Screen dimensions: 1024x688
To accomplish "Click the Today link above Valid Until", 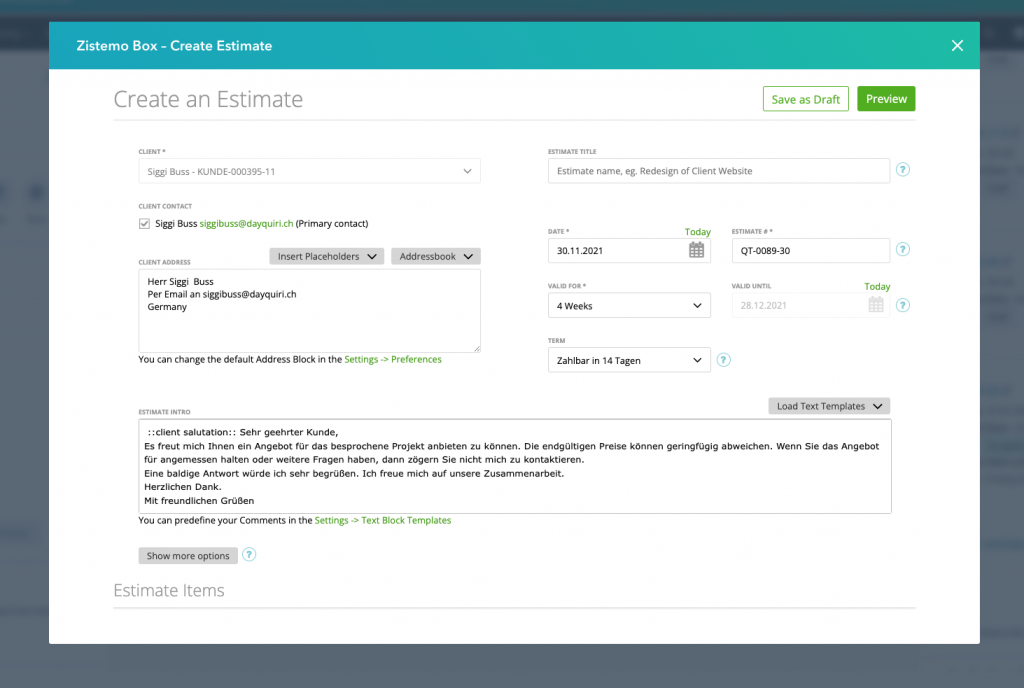I will 877,287.
